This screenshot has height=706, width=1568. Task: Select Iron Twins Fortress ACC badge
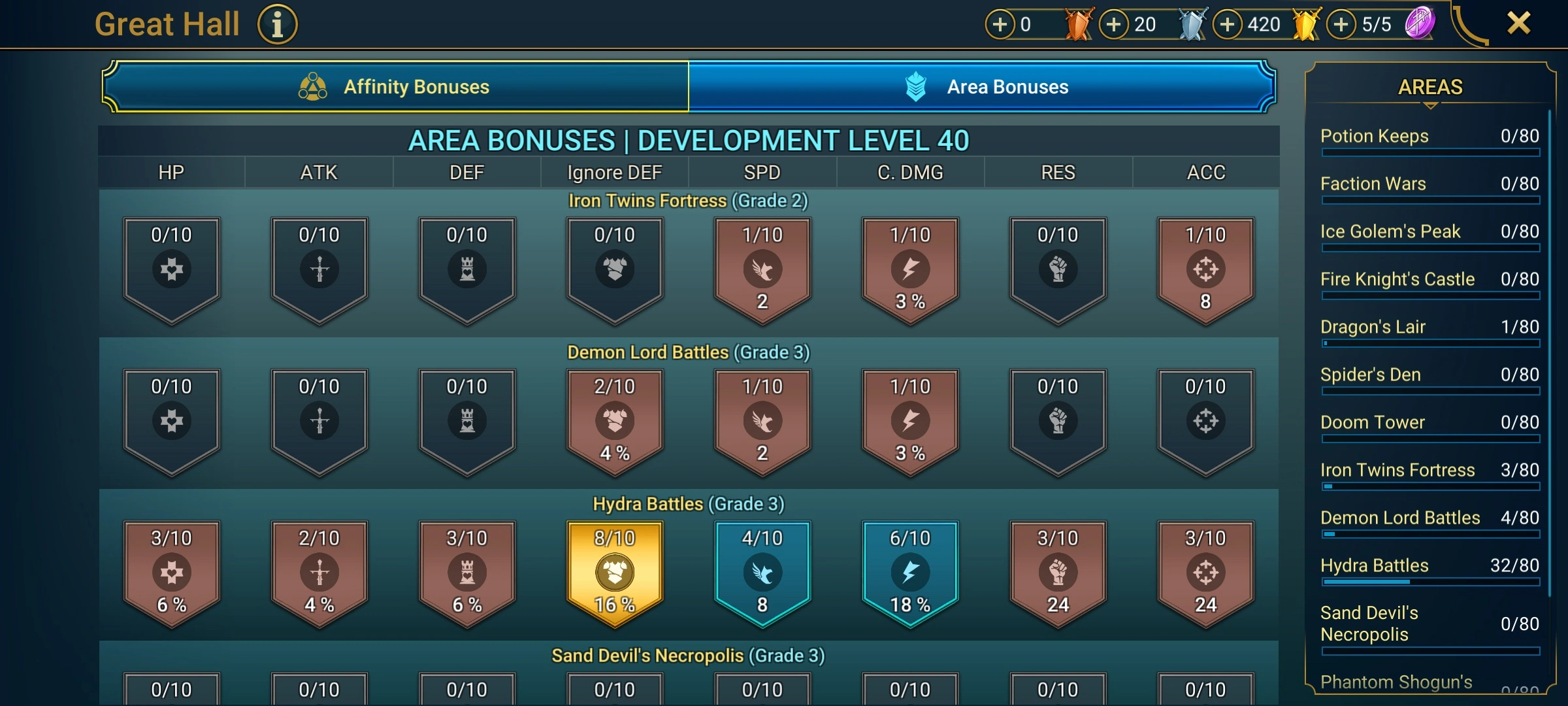[1205, 269]
